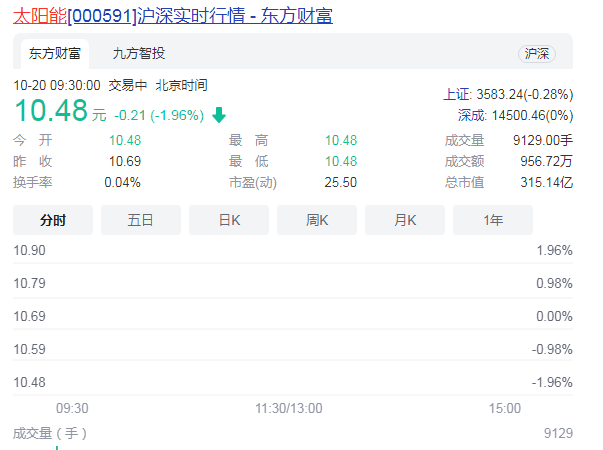This screenshot has width=603, height=450.
Task: Select the 1年 chart tab
Action: 493,220
